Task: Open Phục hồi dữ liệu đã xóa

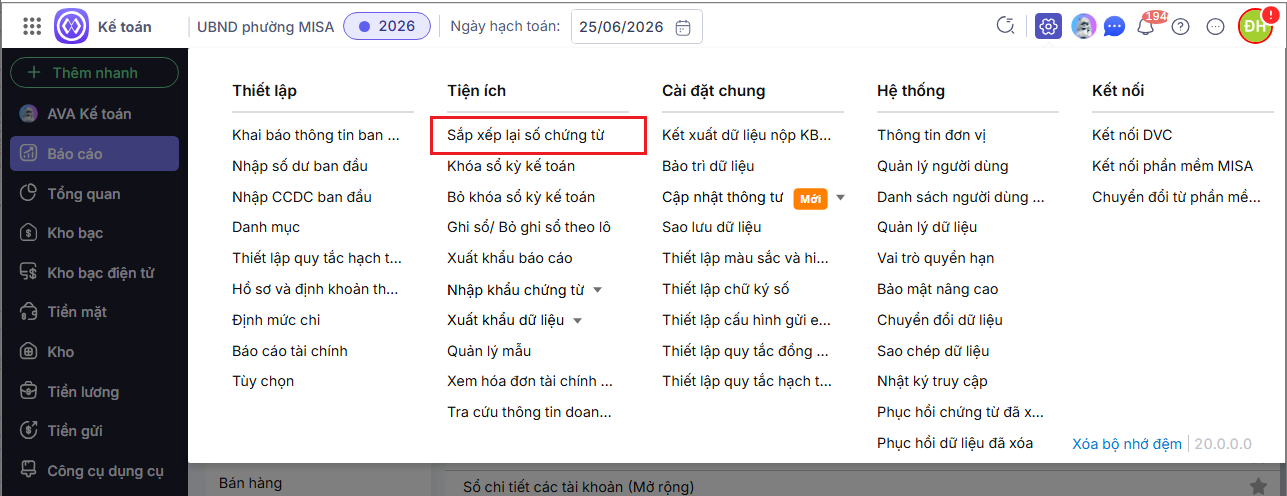Action: point(955,443)
